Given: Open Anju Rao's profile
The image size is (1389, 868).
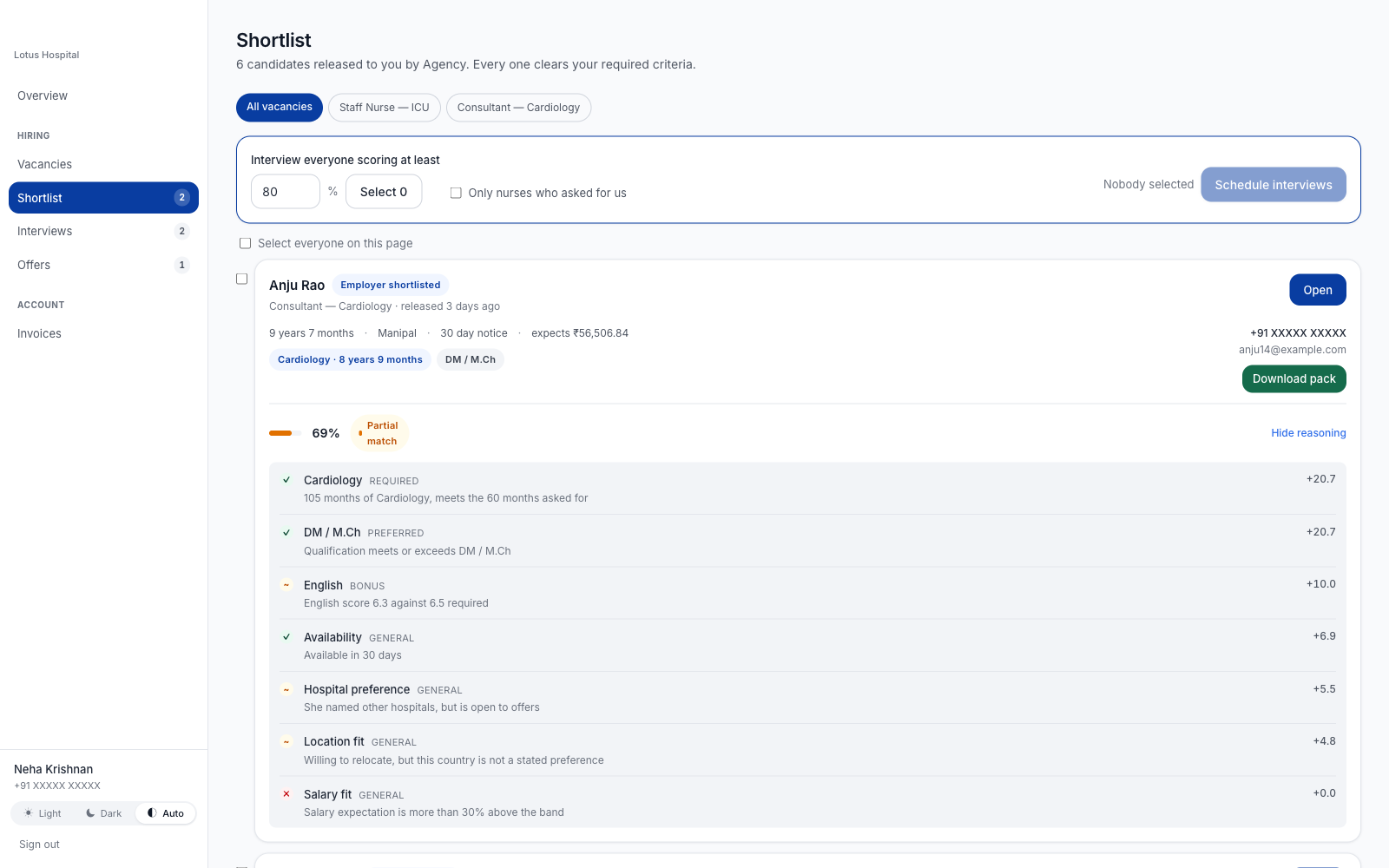Looking at the screenshot, I should point(1318,290).
